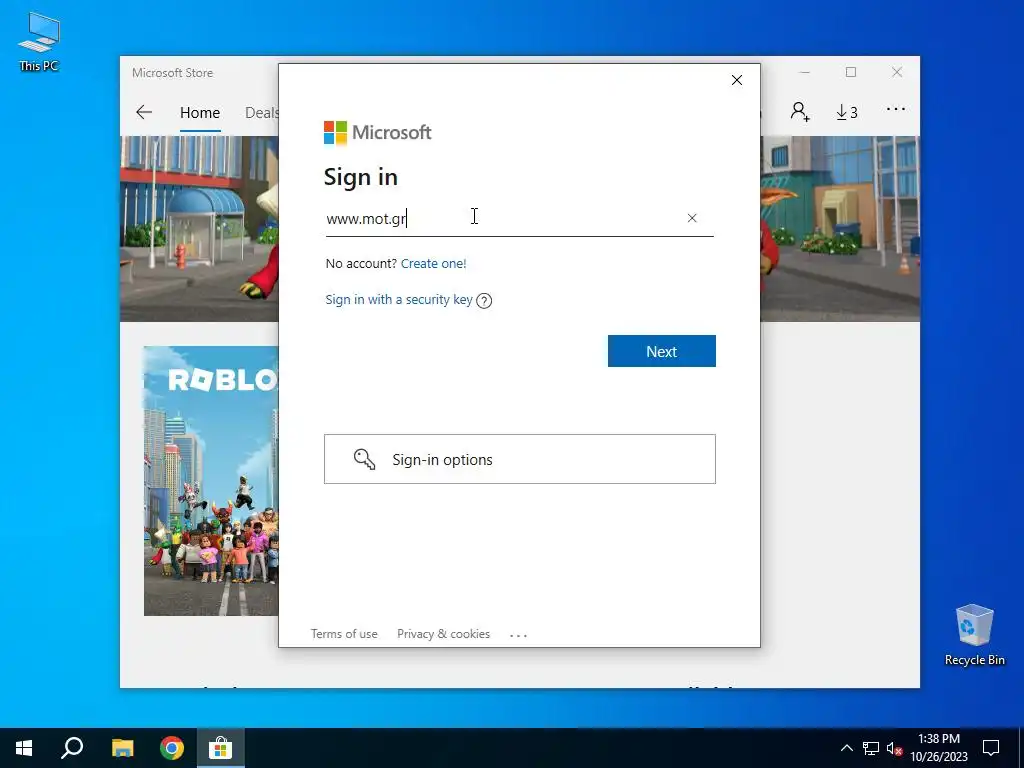Open taskbar search

click(72, 748)
